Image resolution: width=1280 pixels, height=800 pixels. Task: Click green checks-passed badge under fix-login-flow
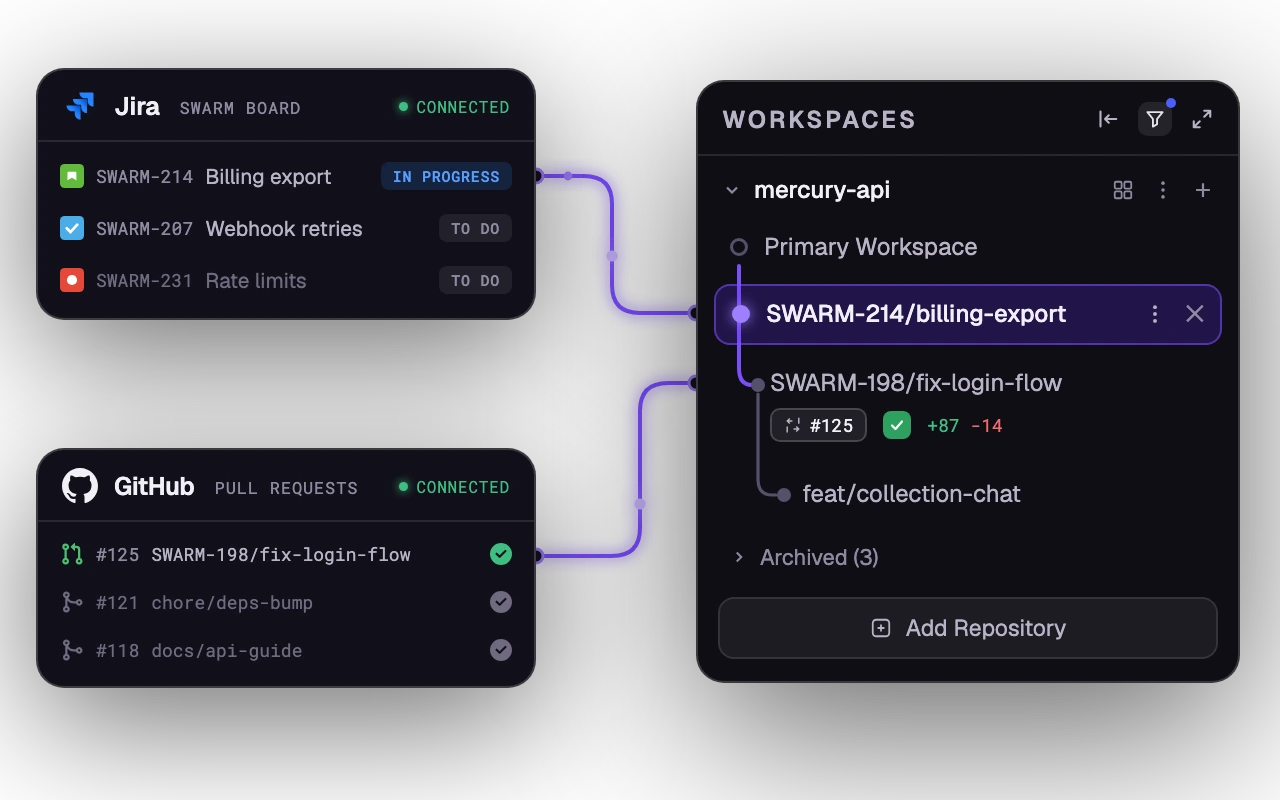[897, 425]
